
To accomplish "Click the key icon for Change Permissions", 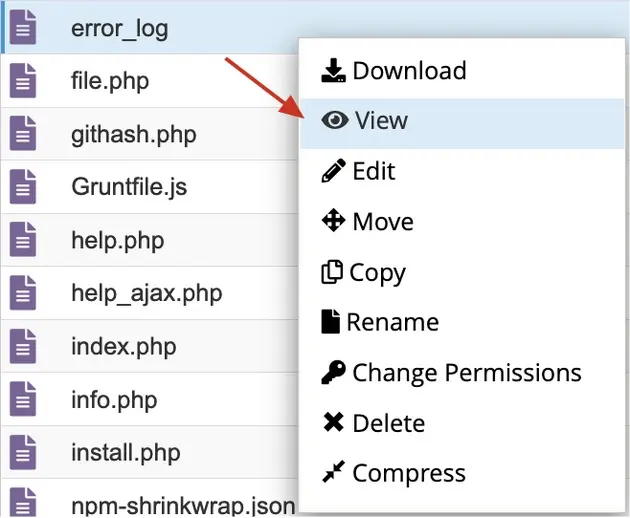I will [333, 373].
